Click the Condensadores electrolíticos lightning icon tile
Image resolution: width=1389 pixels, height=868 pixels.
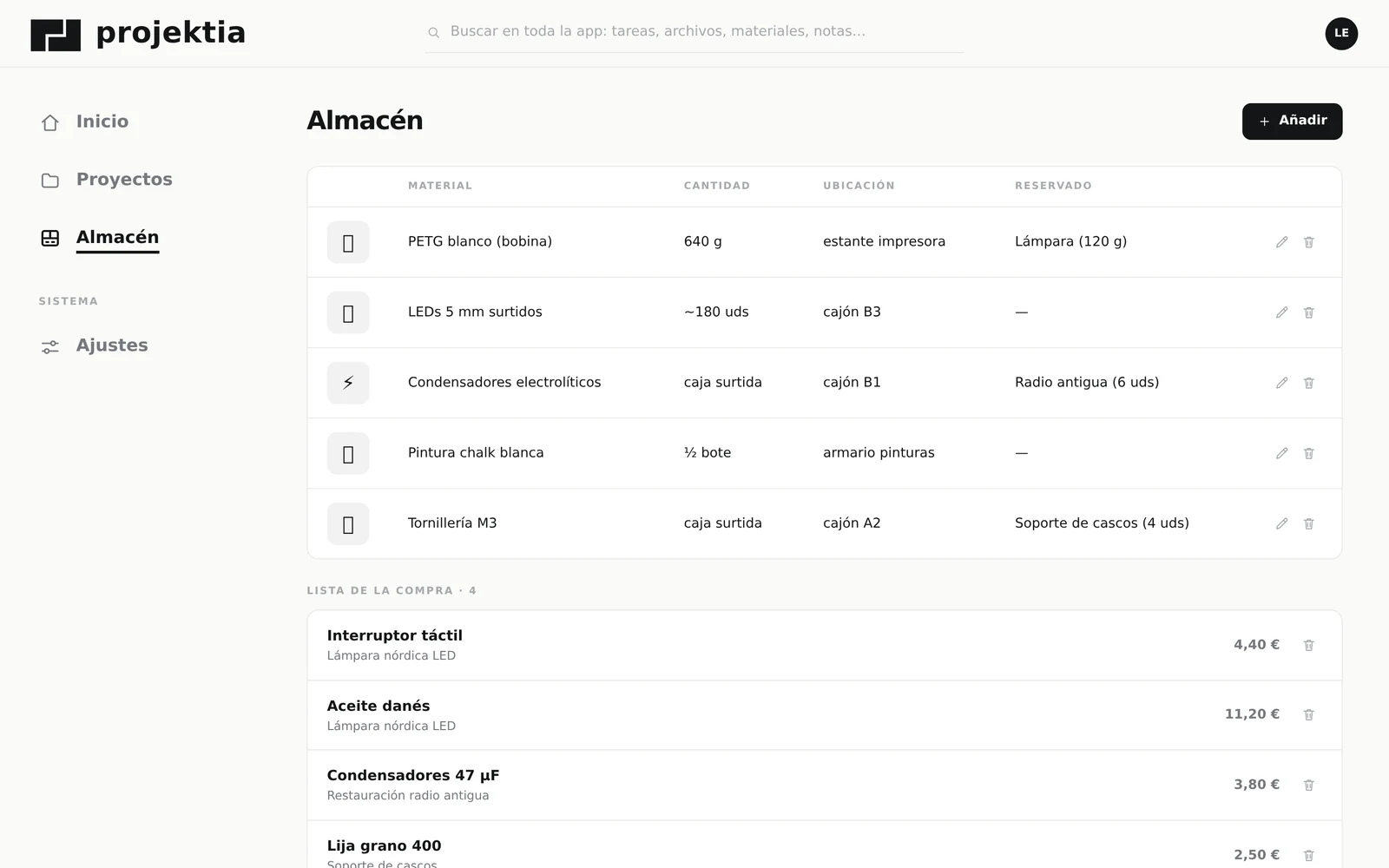(348, 383)
